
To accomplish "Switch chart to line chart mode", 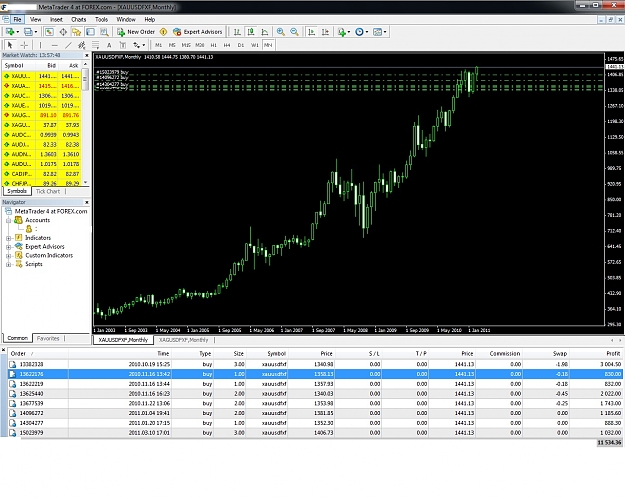I will click(x=265, y=32).
